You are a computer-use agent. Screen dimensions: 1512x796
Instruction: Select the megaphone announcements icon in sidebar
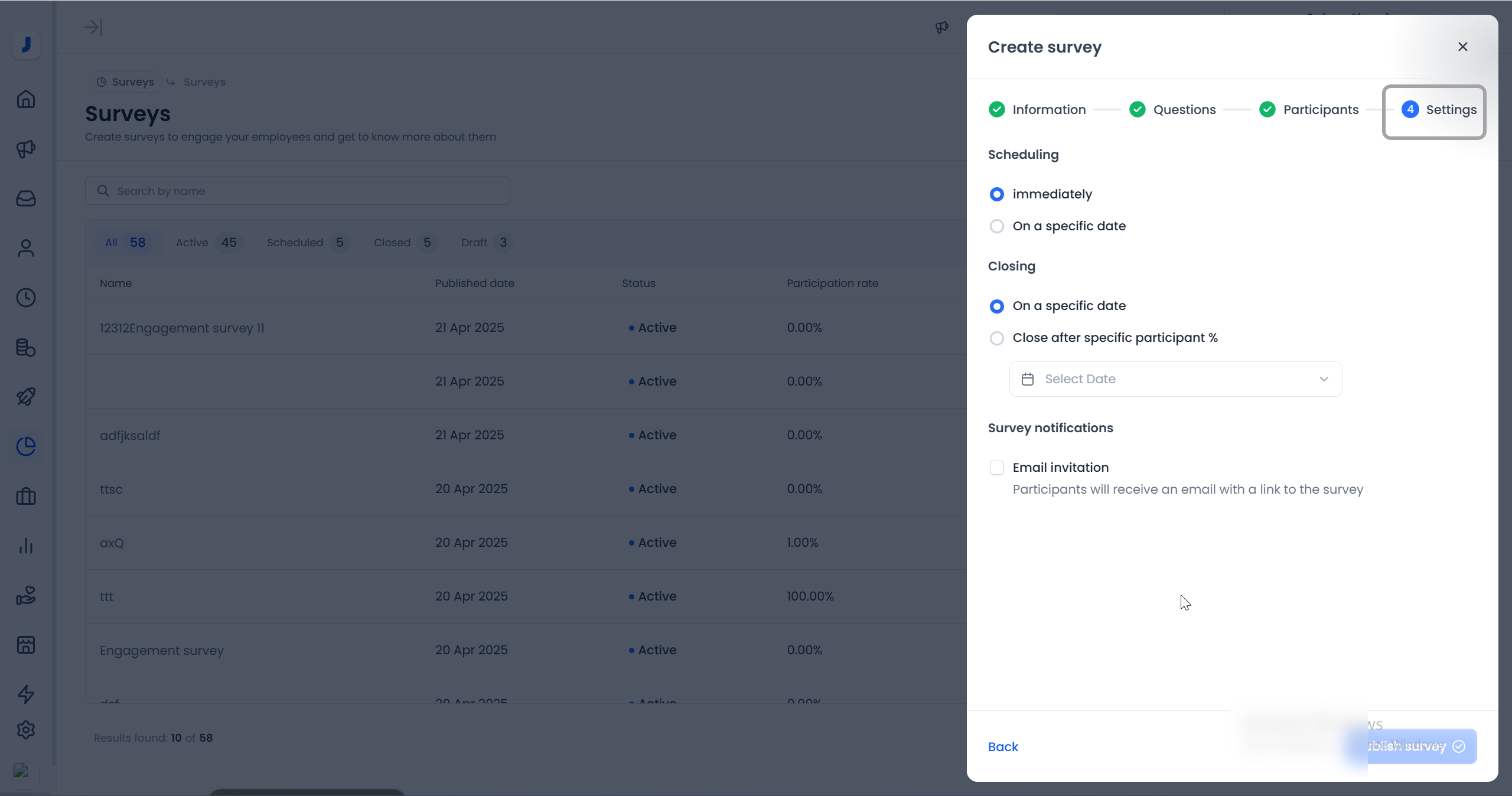click(x=25, y=149)
